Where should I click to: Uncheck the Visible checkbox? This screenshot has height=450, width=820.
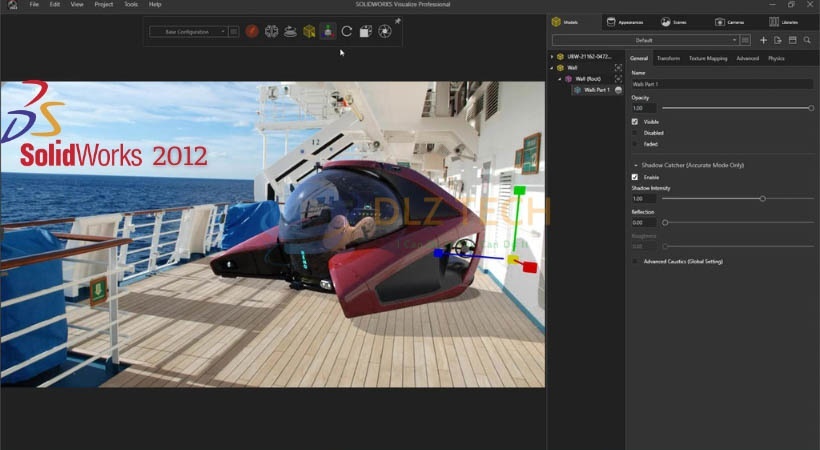(635, 122)
